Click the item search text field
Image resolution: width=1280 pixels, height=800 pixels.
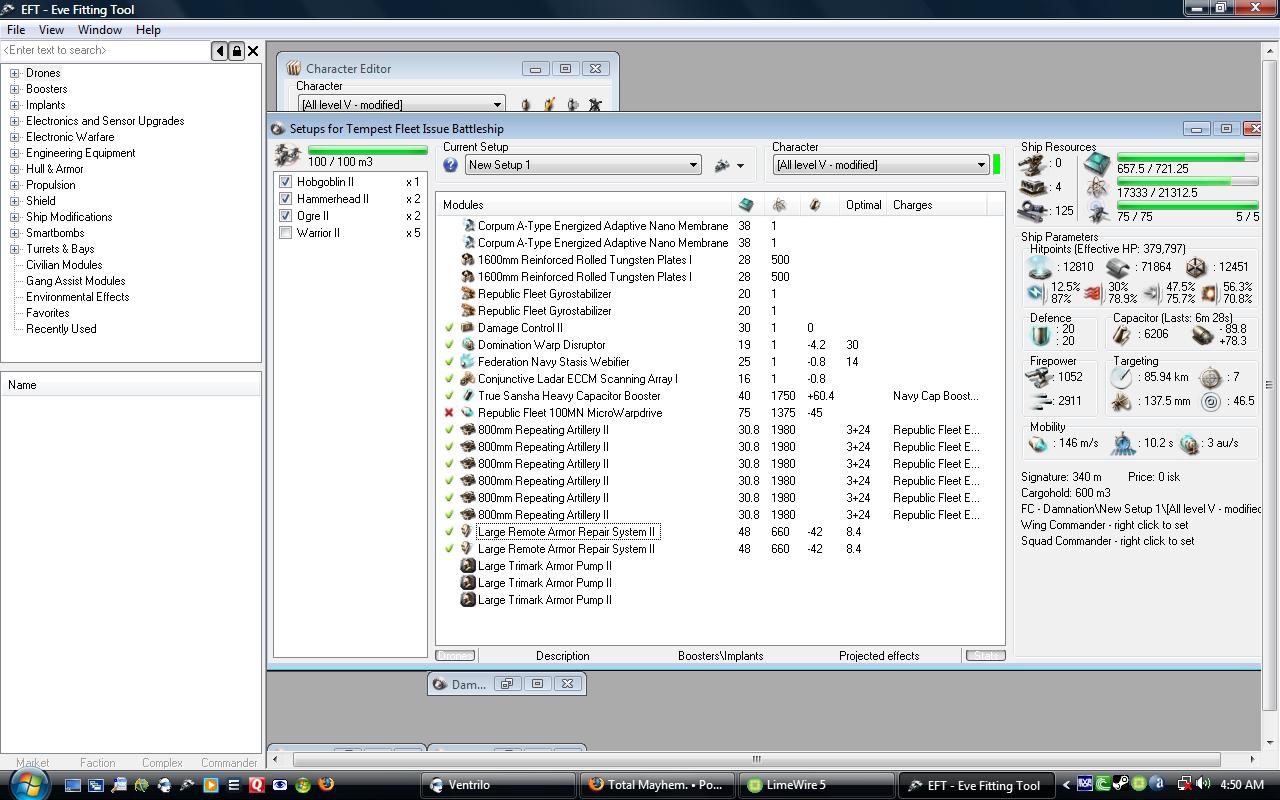(x=105, y=50)
